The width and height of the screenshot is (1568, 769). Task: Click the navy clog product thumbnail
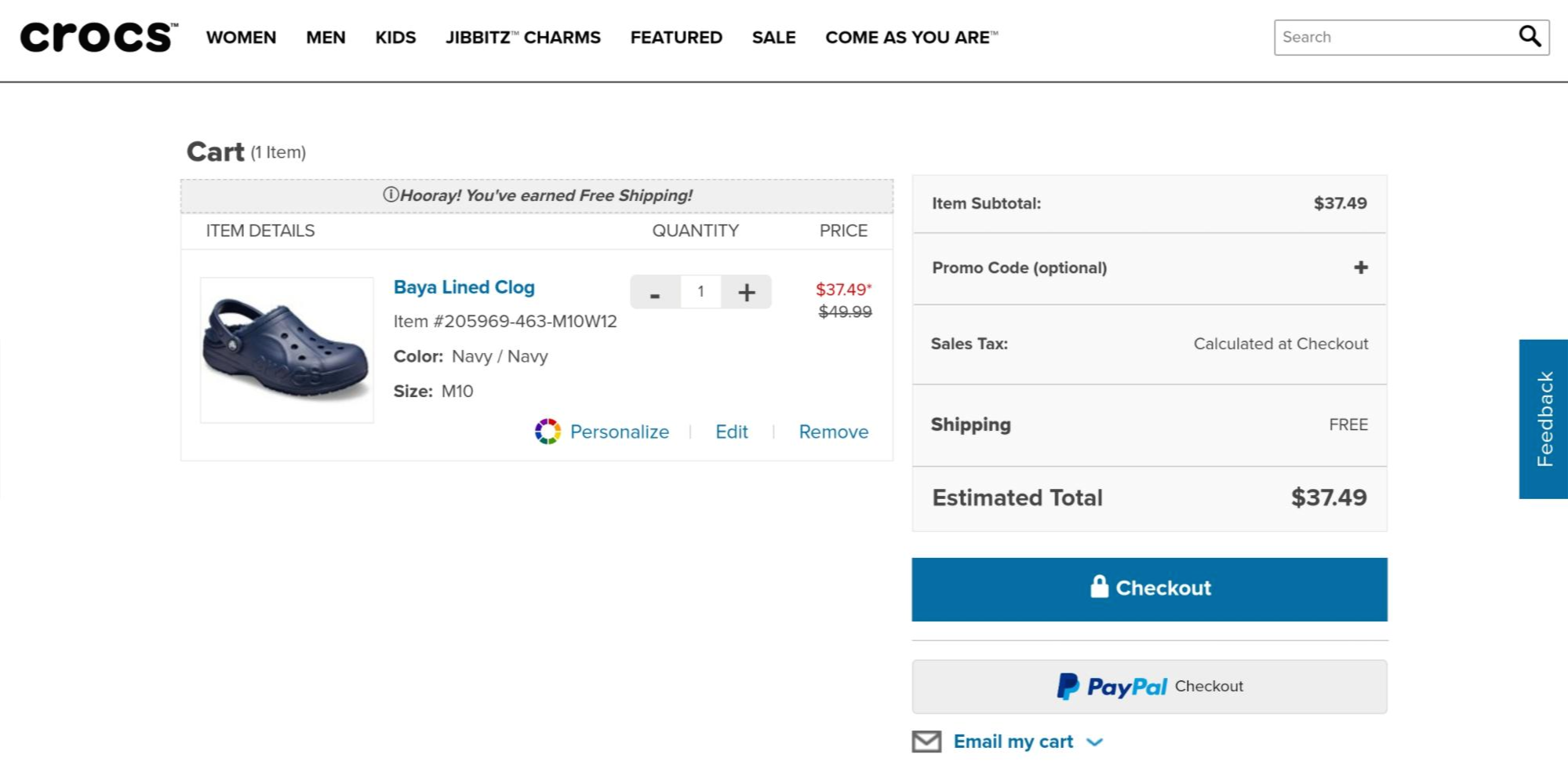tap(287, 350)
